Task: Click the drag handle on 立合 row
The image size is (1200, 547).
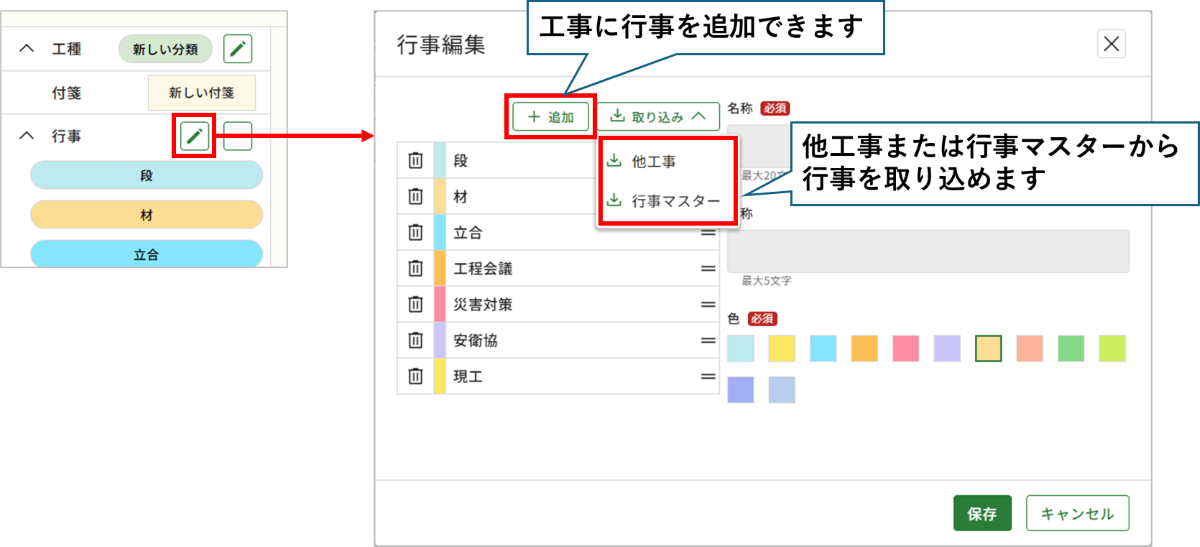Action: (708, 233)
